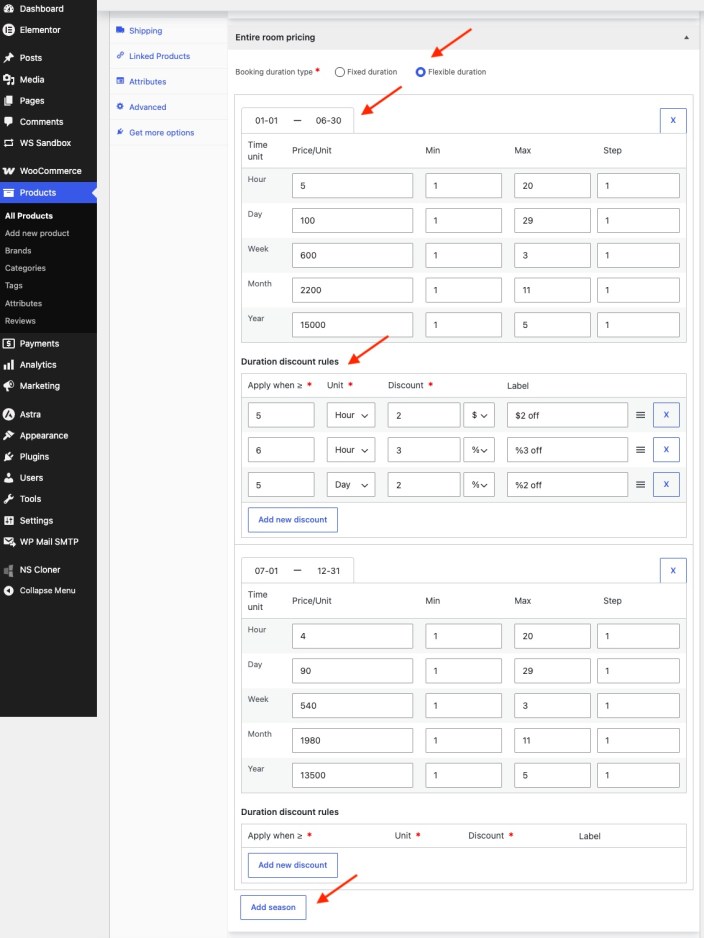Delete the %2 off discount rule
Viewport: 704px width, 938px height.
[x=666, y=485]
